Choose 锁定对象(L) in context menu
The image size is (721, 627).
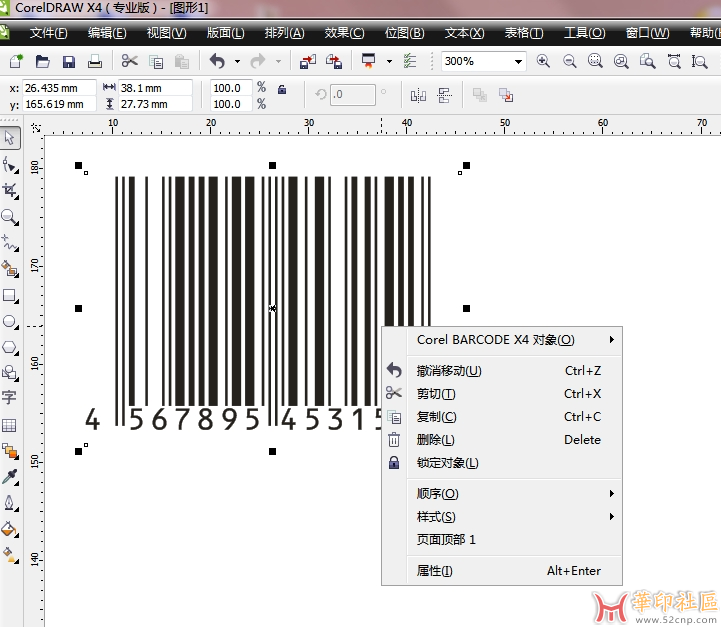click(x=502, y=462)
